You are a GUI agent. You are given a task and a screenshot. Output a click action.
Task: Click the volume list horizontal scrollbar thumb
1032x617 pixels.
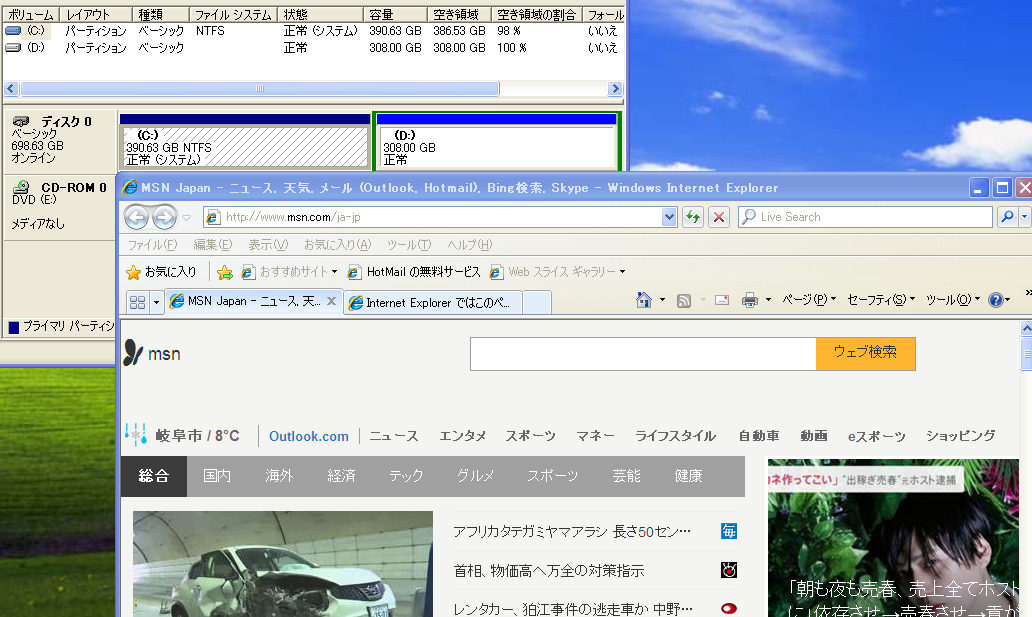pyautogui.click(x=259, y=88)
